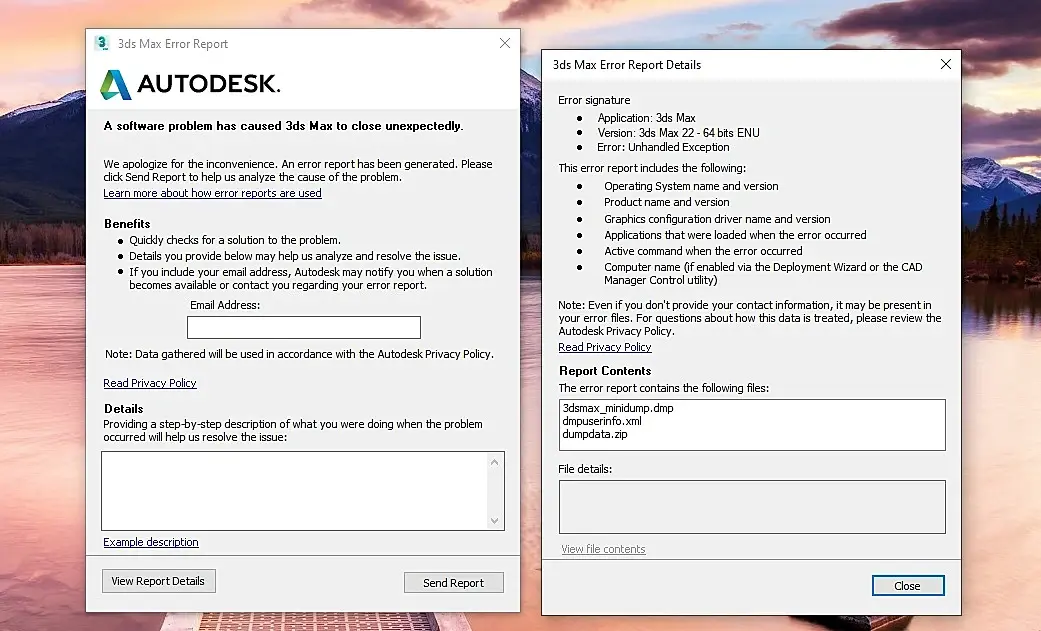
Task: Click the 'Active command when the error occurred' item
Action: pos(703,251)
